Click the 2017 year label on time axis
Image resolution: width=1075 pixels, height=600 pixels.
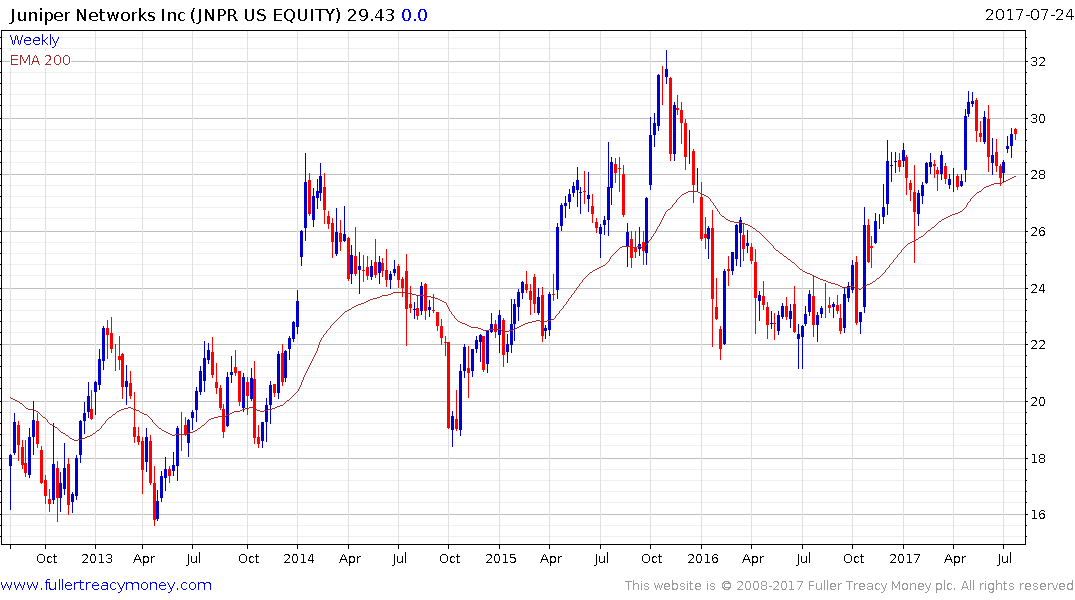click(x=905, y=558)
